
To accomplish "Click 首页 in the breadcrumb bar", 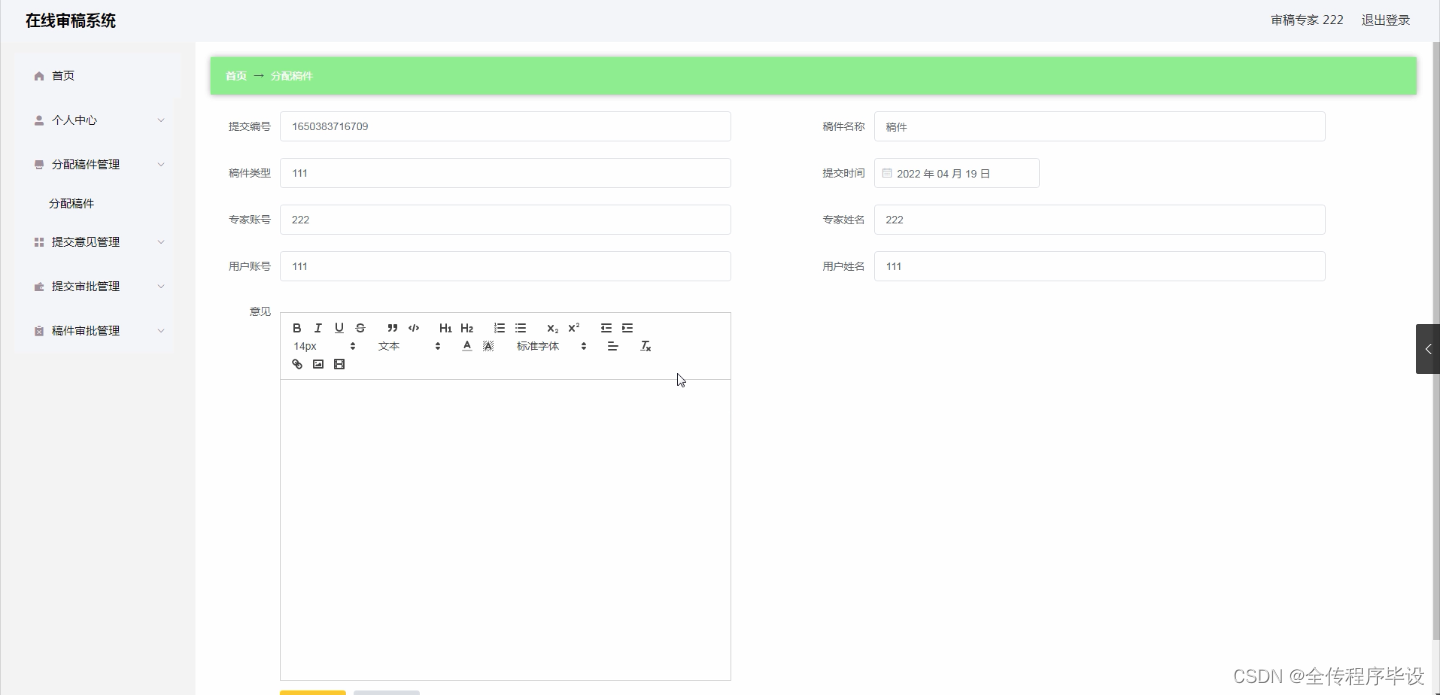I will pos(235,75).
